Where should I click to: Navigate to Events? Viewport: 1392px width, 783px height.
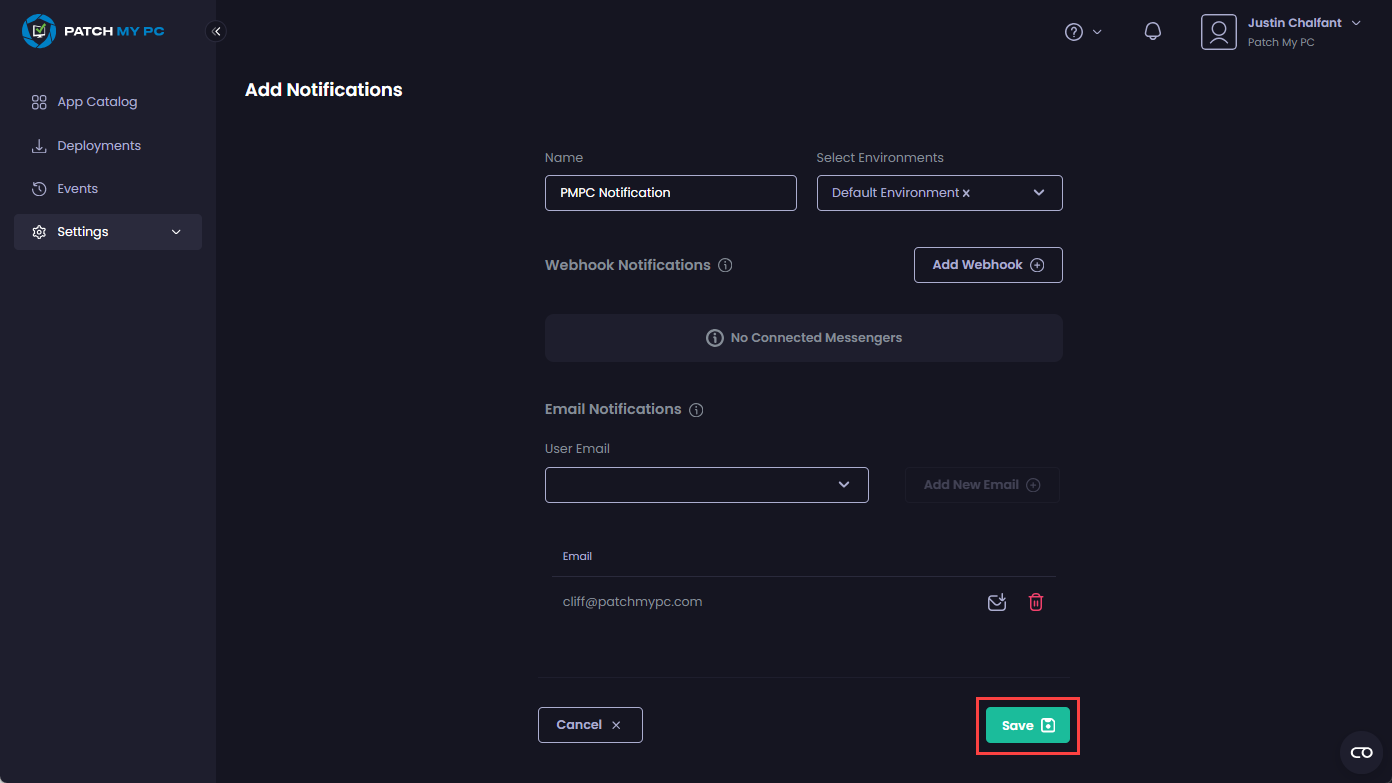click(77, 189)
